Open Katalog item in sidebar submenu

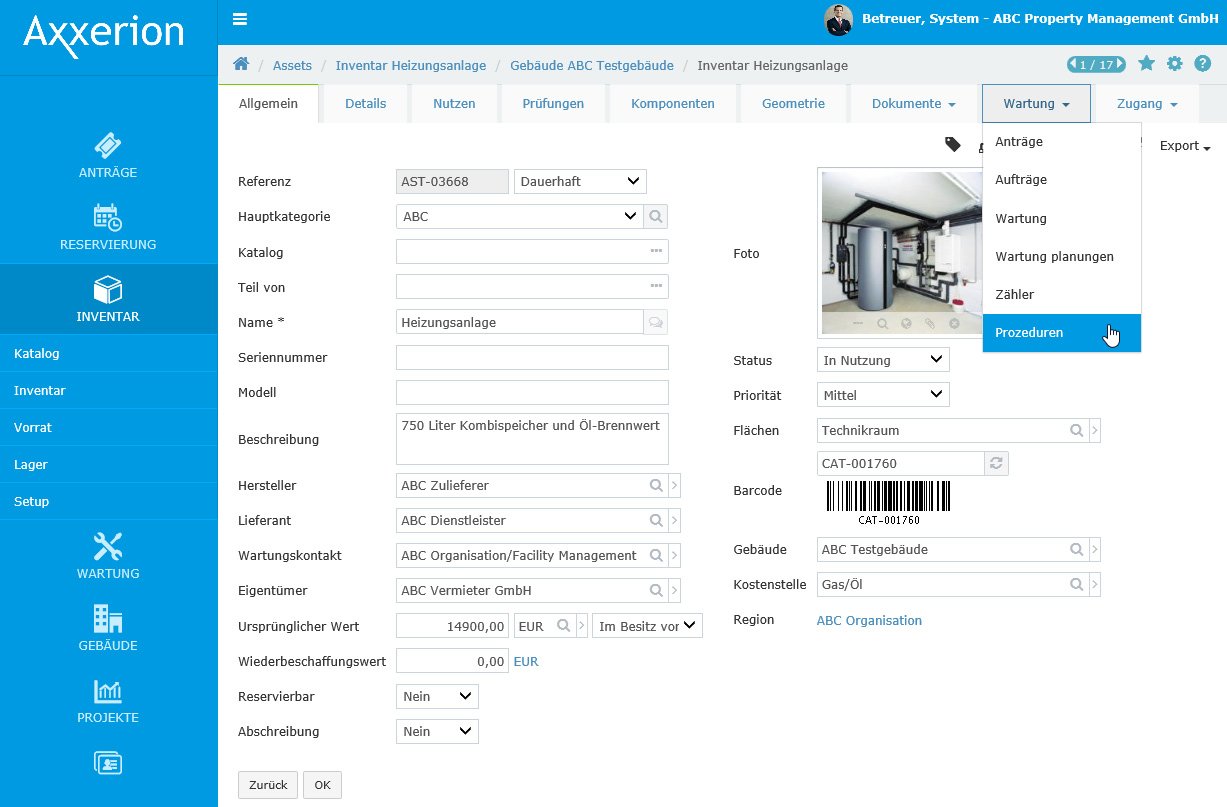tap(108, 353)
